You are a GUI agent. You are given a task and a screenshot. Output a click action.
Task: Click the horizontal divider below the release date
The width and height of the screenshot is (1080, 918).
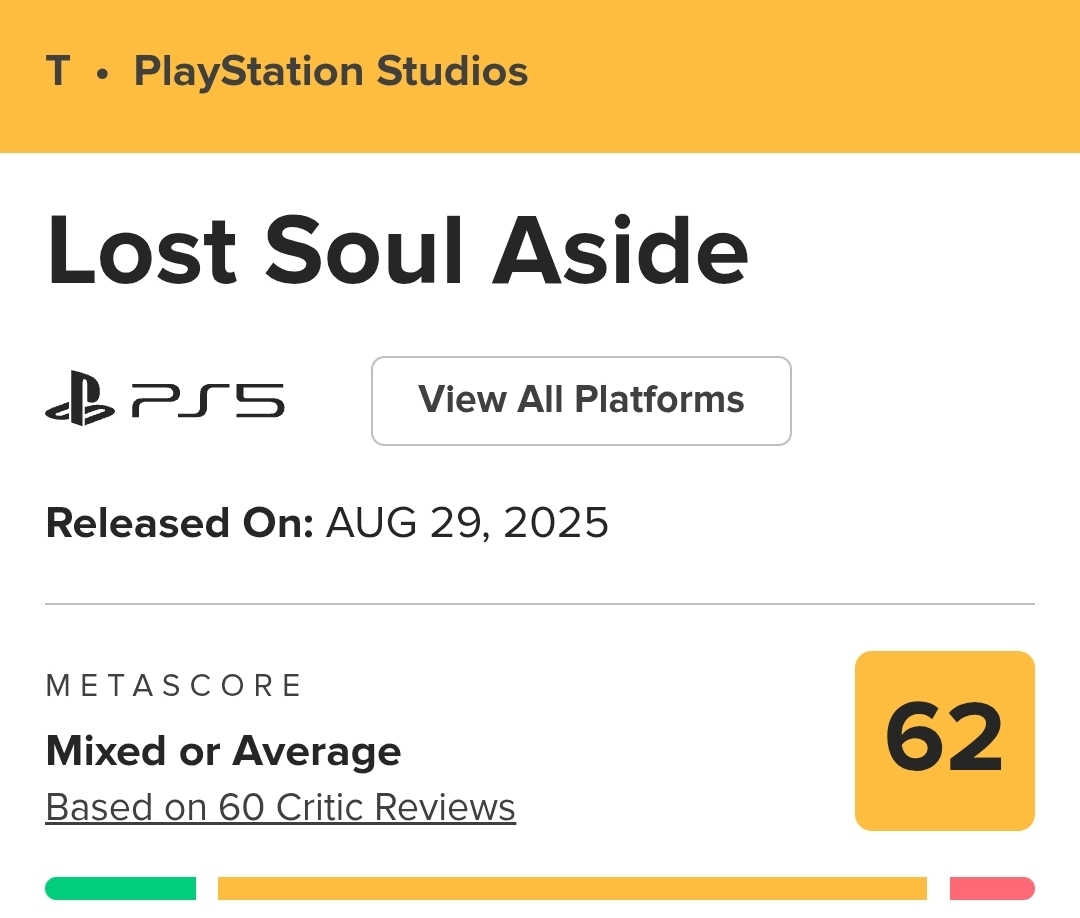coord(540,604)
